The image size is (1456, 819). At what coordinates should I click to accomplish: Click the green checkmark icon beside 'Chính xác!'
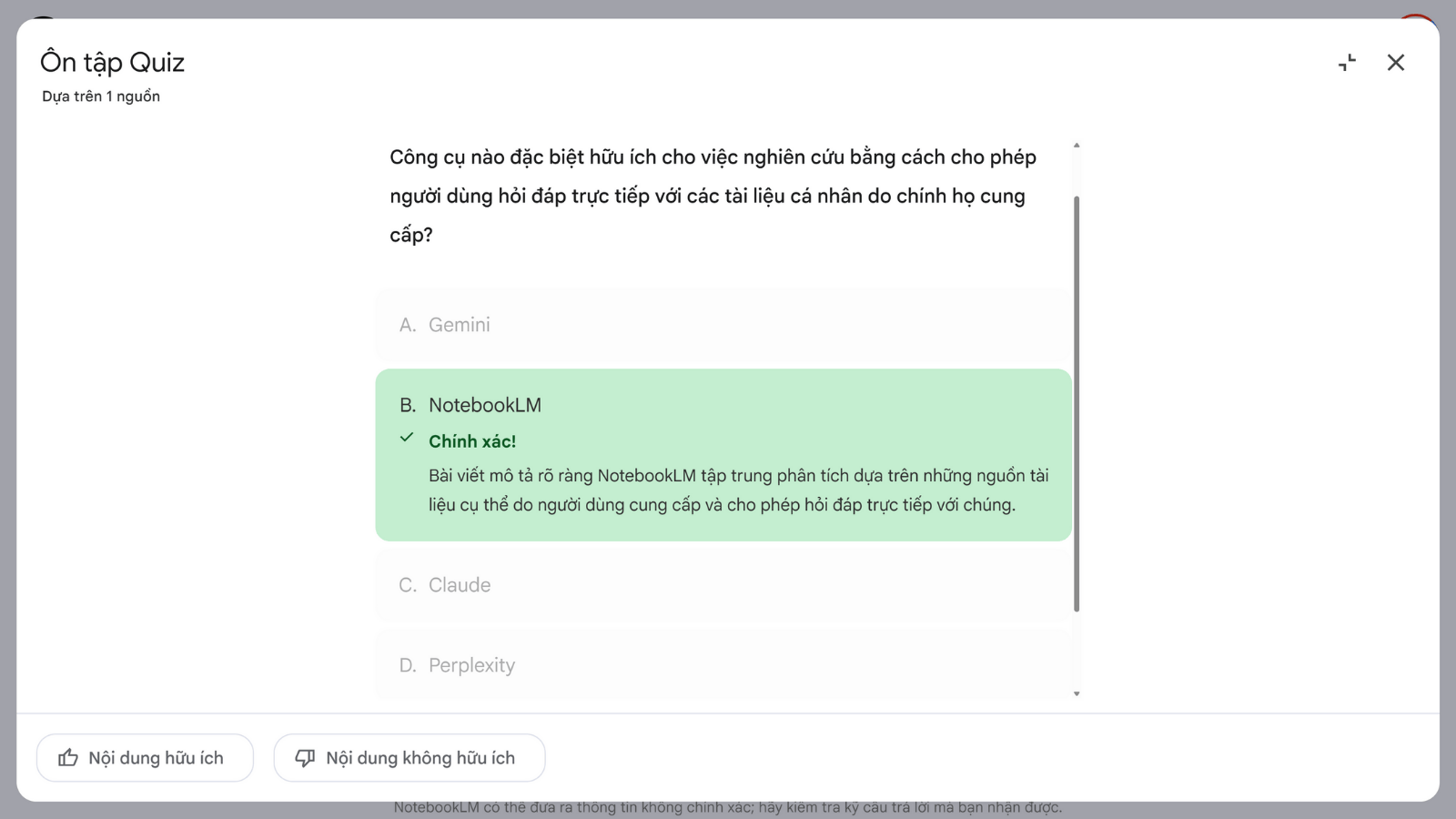[407, 439]
